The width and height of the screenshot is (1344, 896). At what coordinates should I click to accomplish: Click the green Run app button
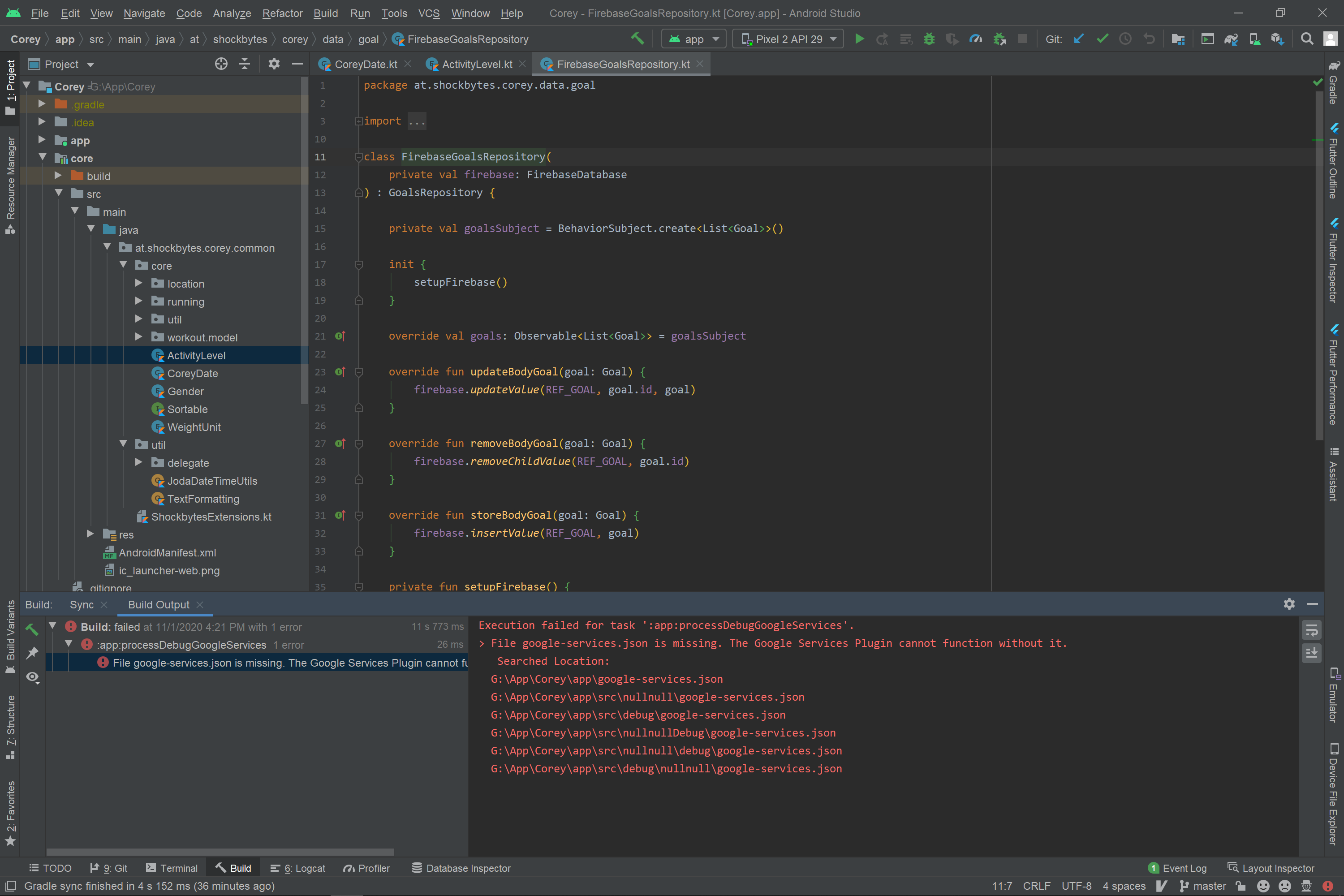click(x=859, y=39)
